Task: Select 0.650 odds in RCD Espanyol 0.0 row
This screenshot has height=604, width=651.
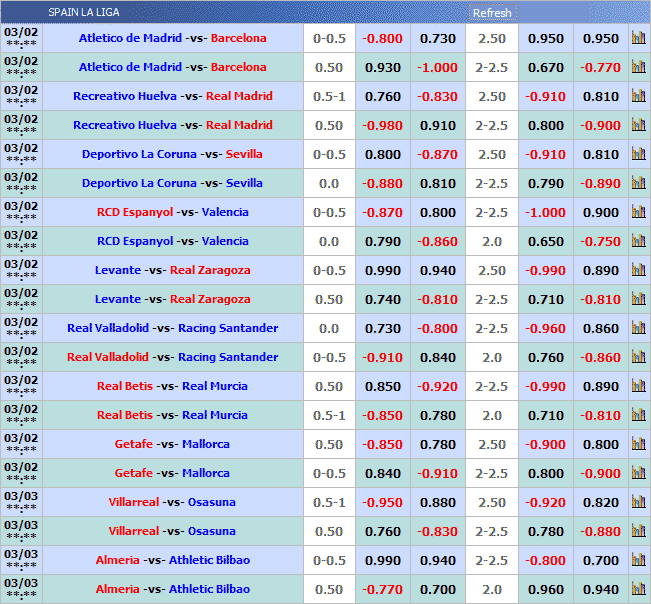Action: click(545, 242)
